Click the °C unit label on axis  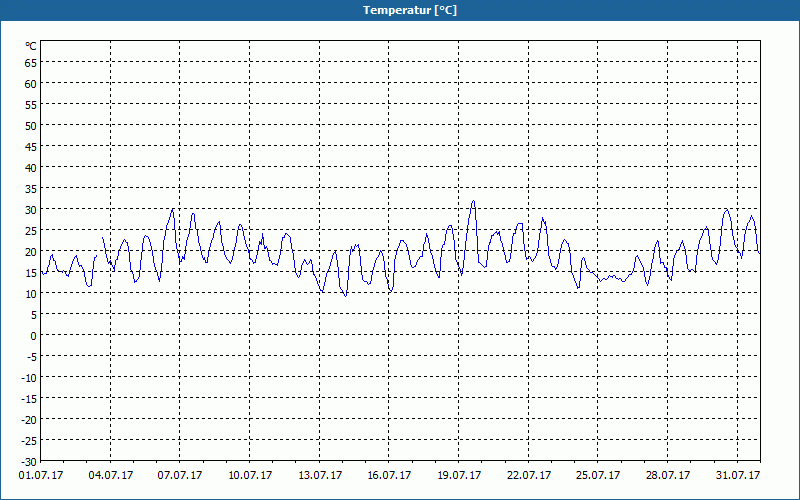pyautogui.click(x=31, y=46)
